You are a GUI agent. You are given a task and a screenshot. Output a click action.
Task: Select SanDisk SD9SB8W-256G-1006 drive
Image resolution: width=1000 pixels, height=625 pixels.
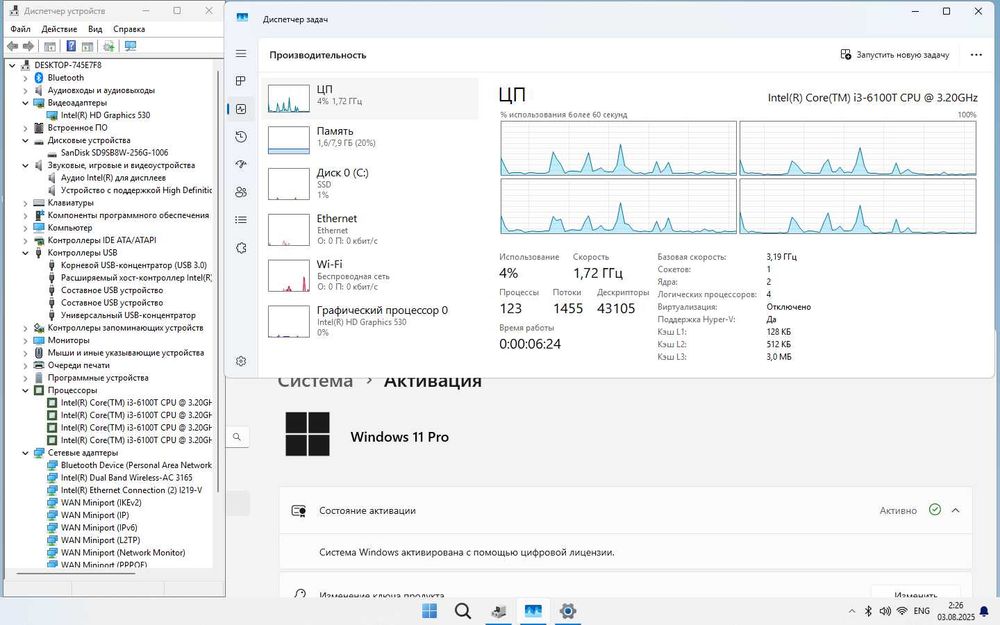(114, 153)
